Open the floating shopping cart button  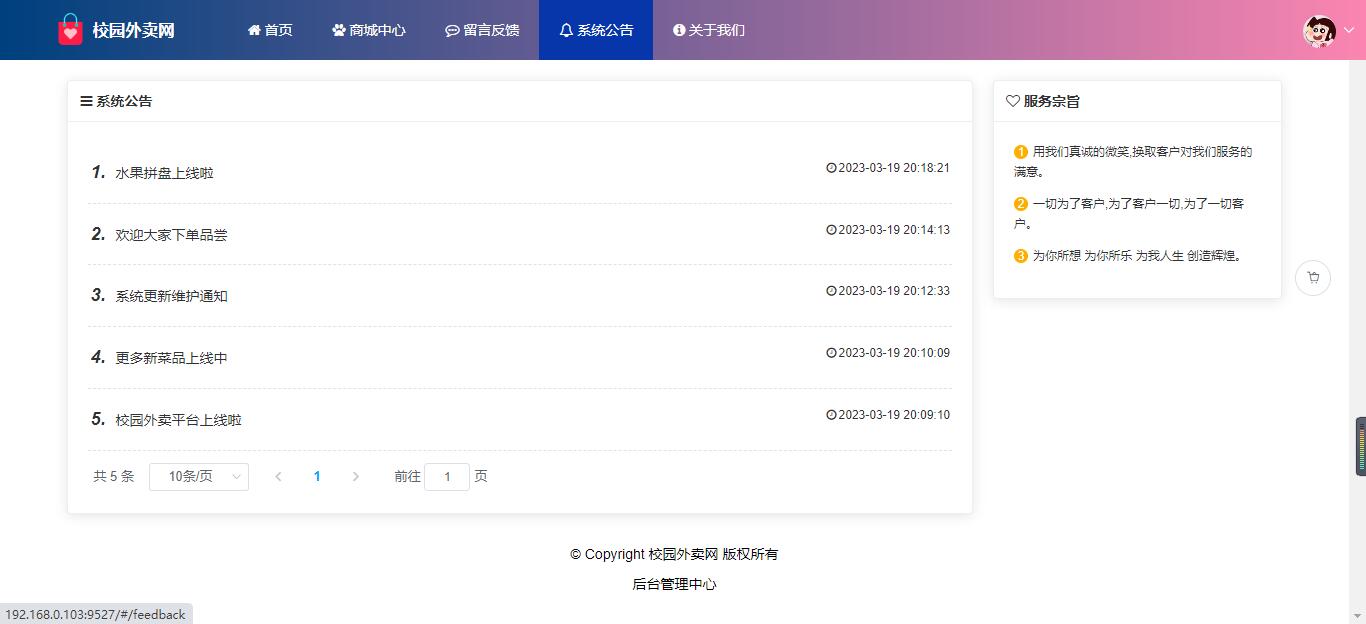click(x=1313, y=278)
